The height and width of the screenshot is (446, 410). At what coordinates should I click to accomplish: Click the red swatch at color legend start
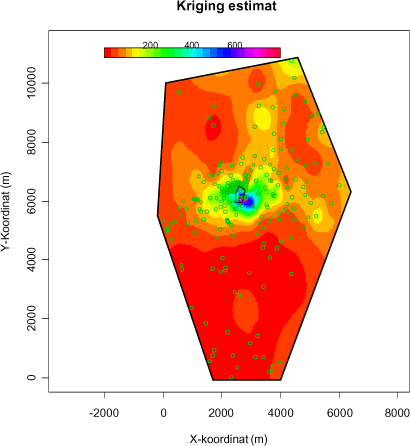[108, 53]
